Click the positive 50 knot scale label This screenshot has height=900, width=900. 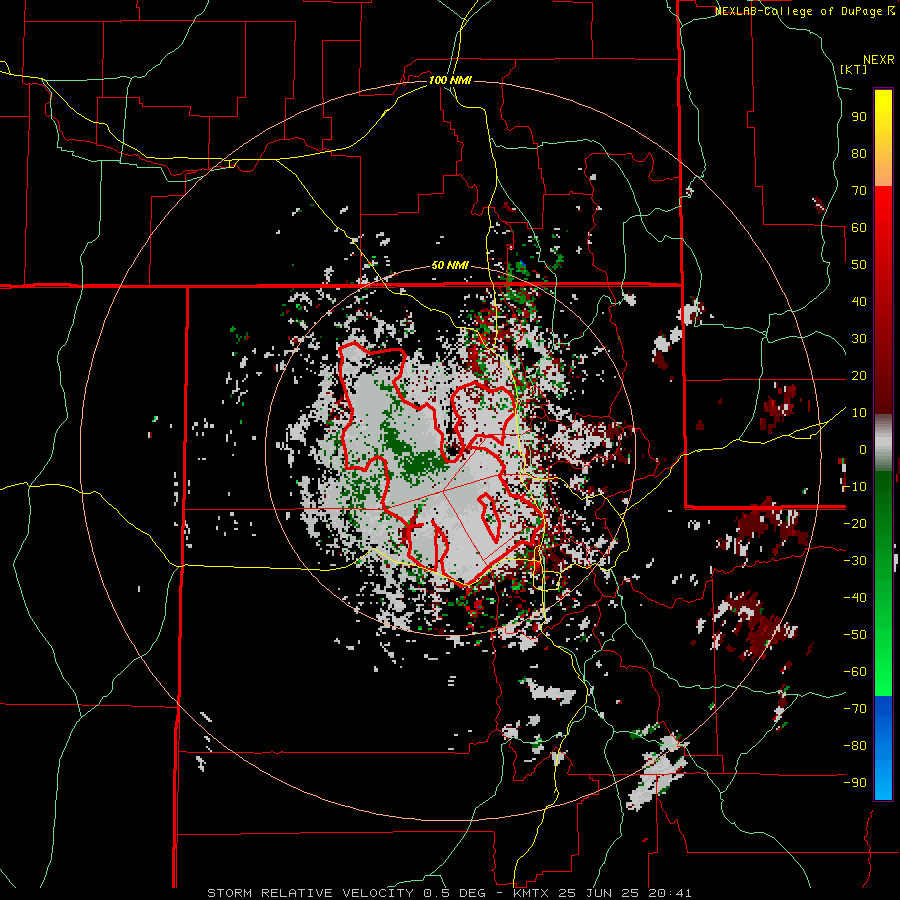(x=859, y=265)
